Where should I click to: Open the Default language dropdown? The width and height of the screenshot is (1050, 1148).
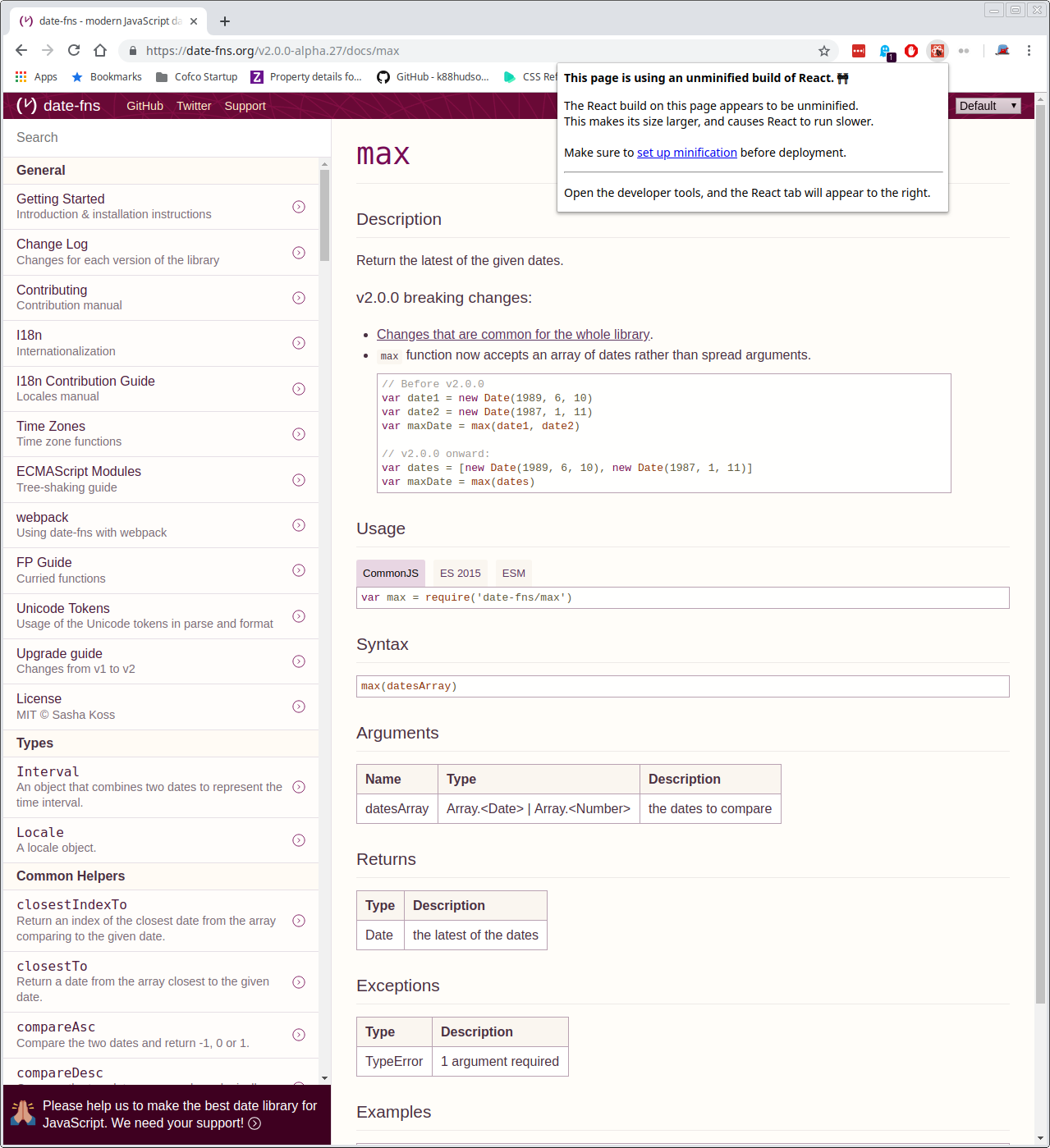[987, 105]
